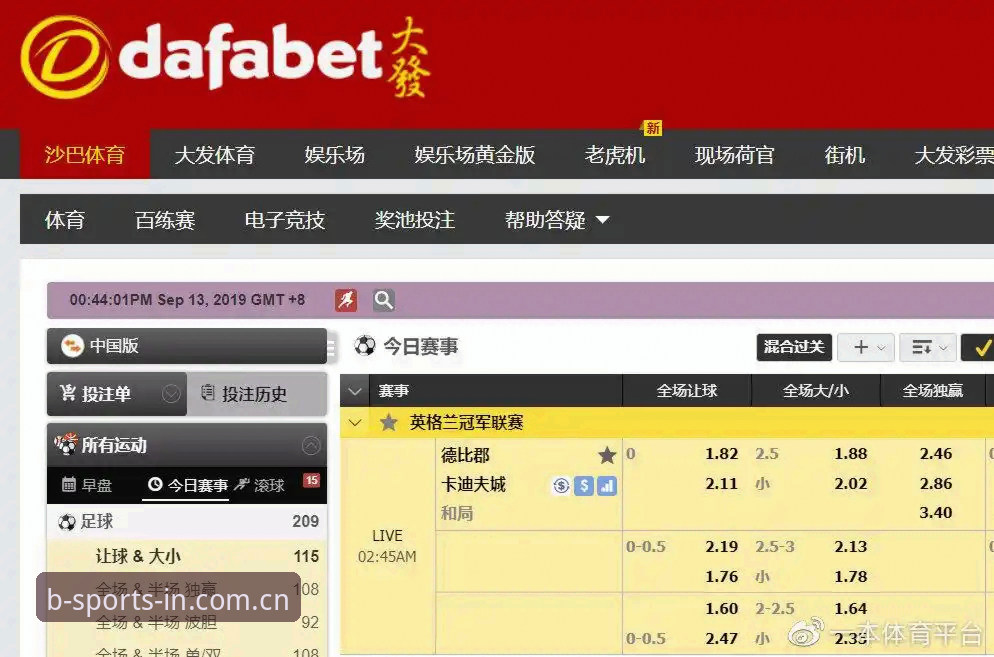
Task: Select over 2.5-3 odds 2.13
Action: 851,547
